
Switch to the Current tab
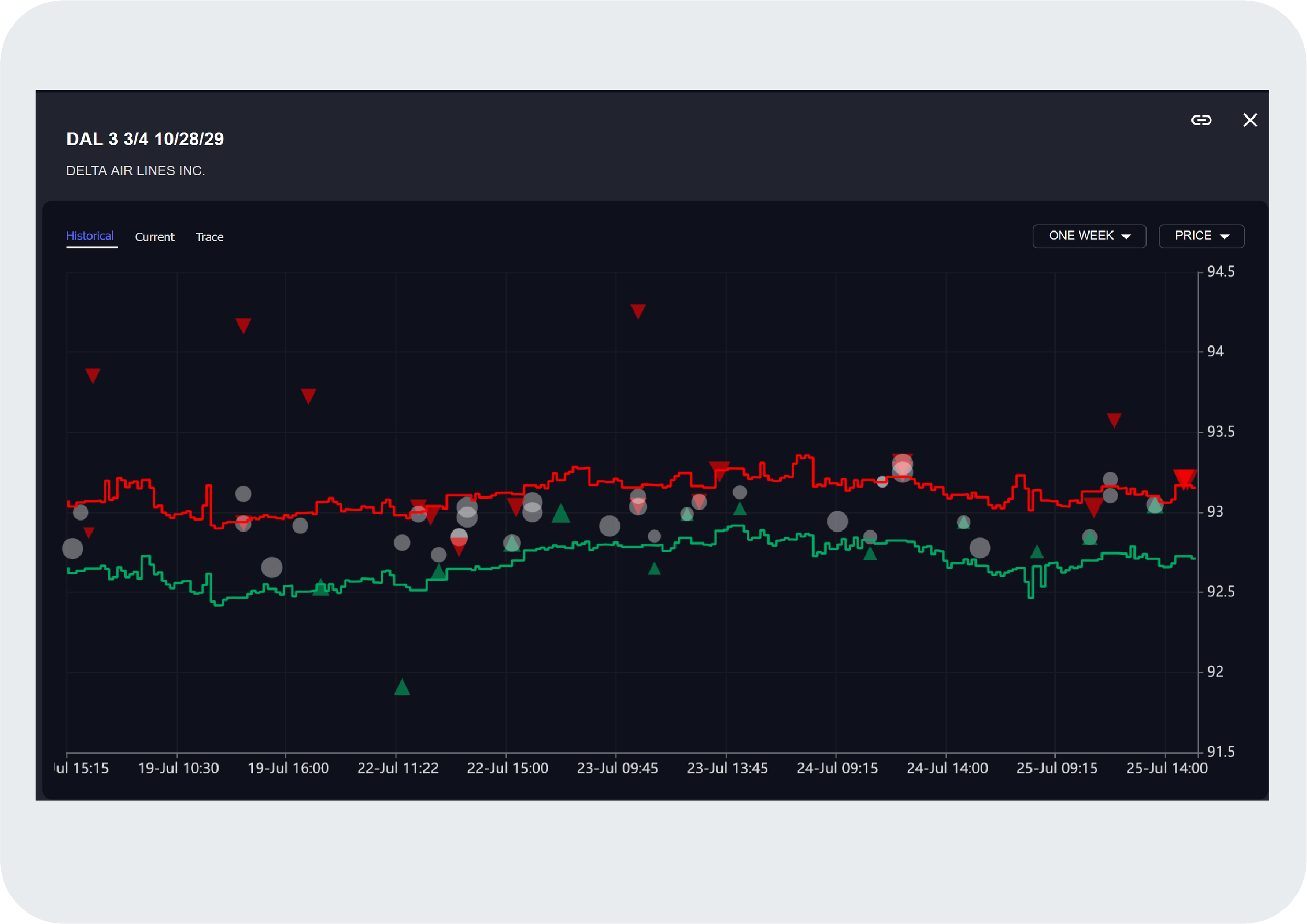point(155,237)
